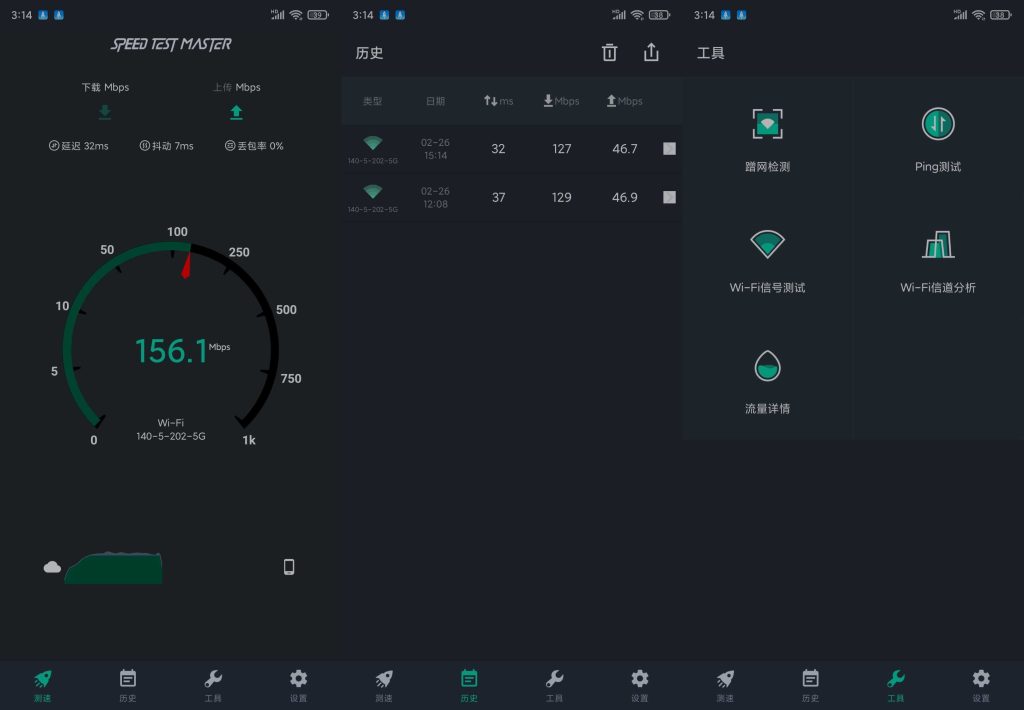Viewport: 1024px width, 710px height.
Task: Sort history by ms latency column
Action: [499, 100]
